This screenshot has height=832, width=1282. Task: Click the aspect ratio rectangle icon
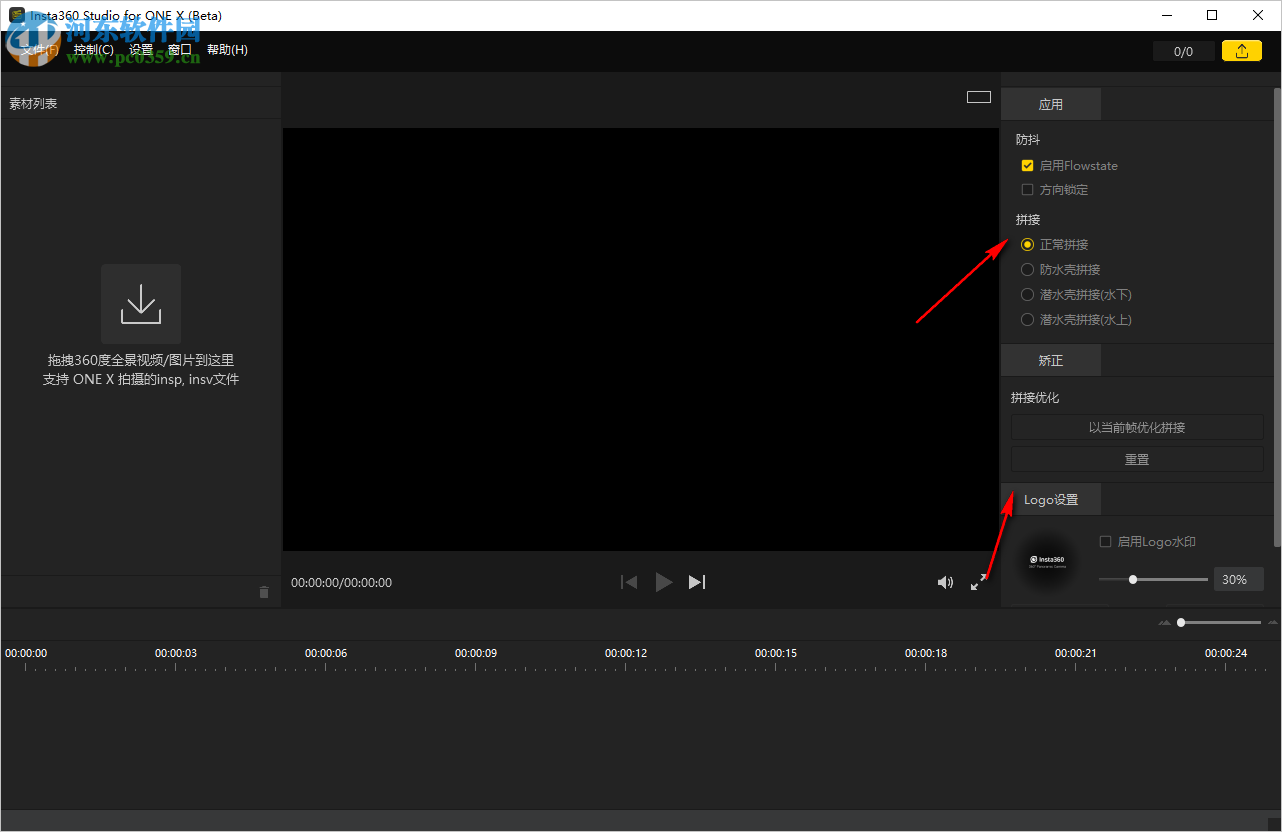pos(979,97)
